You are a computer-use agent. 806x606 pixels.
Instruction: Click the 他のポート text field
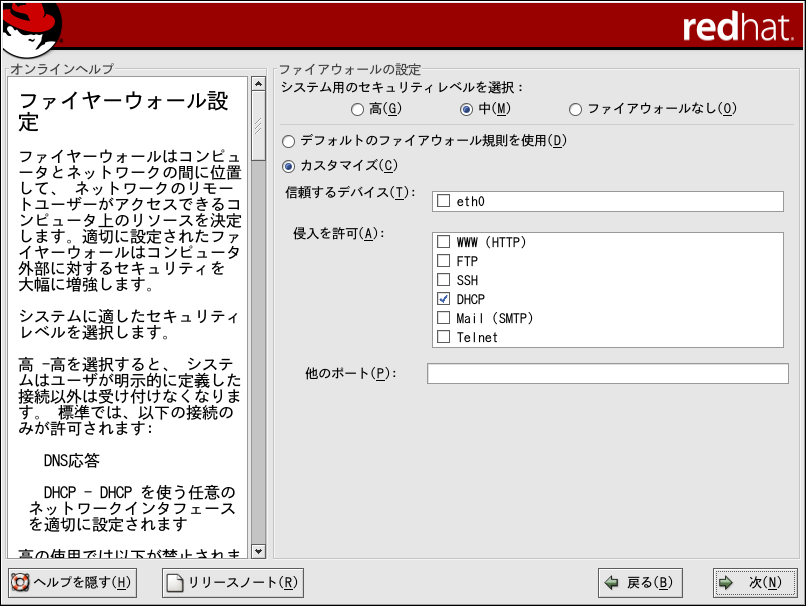tap(607, 373)
